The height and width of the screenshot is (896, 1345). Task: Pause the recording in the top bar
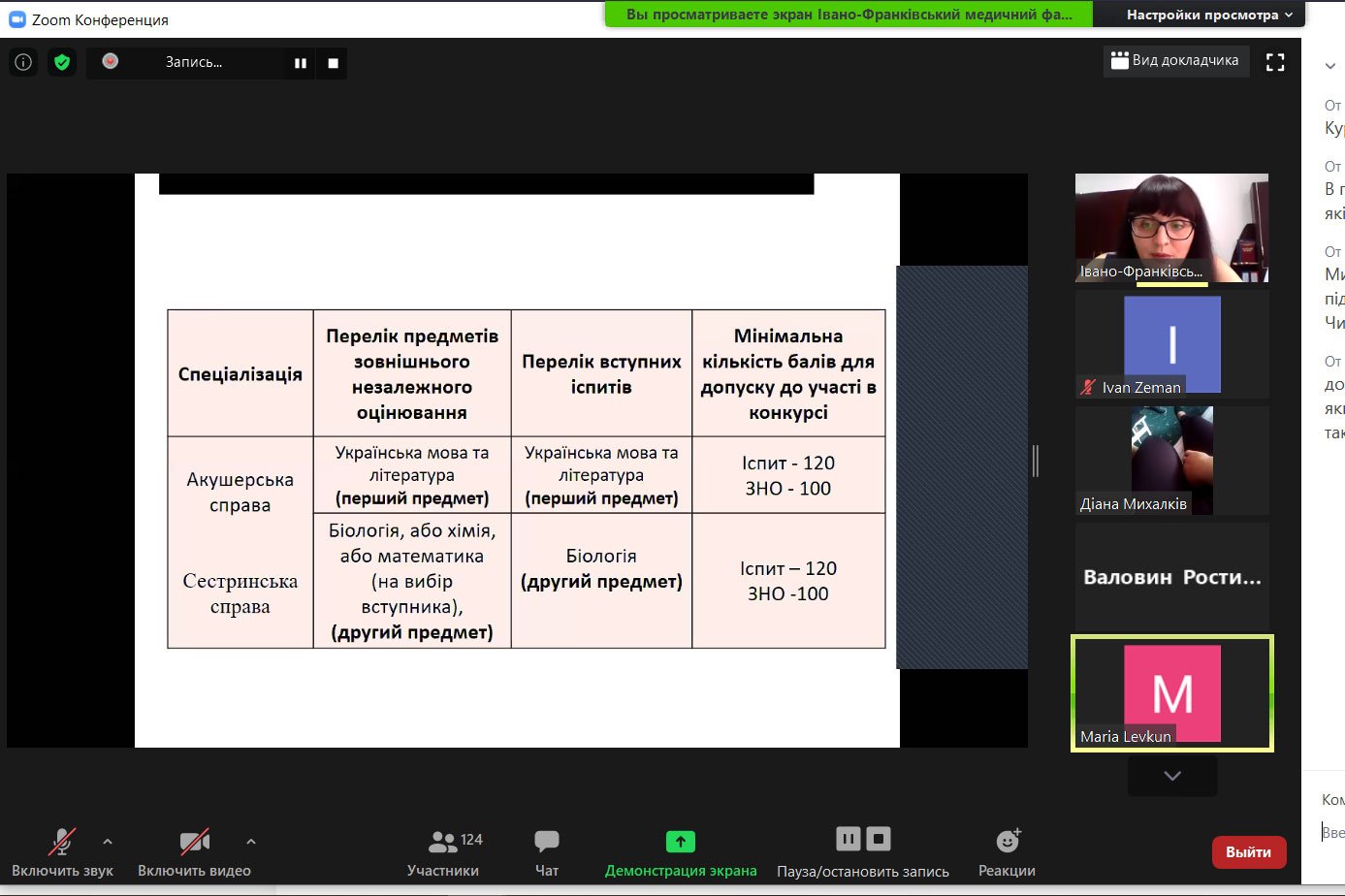click(301, 63)
